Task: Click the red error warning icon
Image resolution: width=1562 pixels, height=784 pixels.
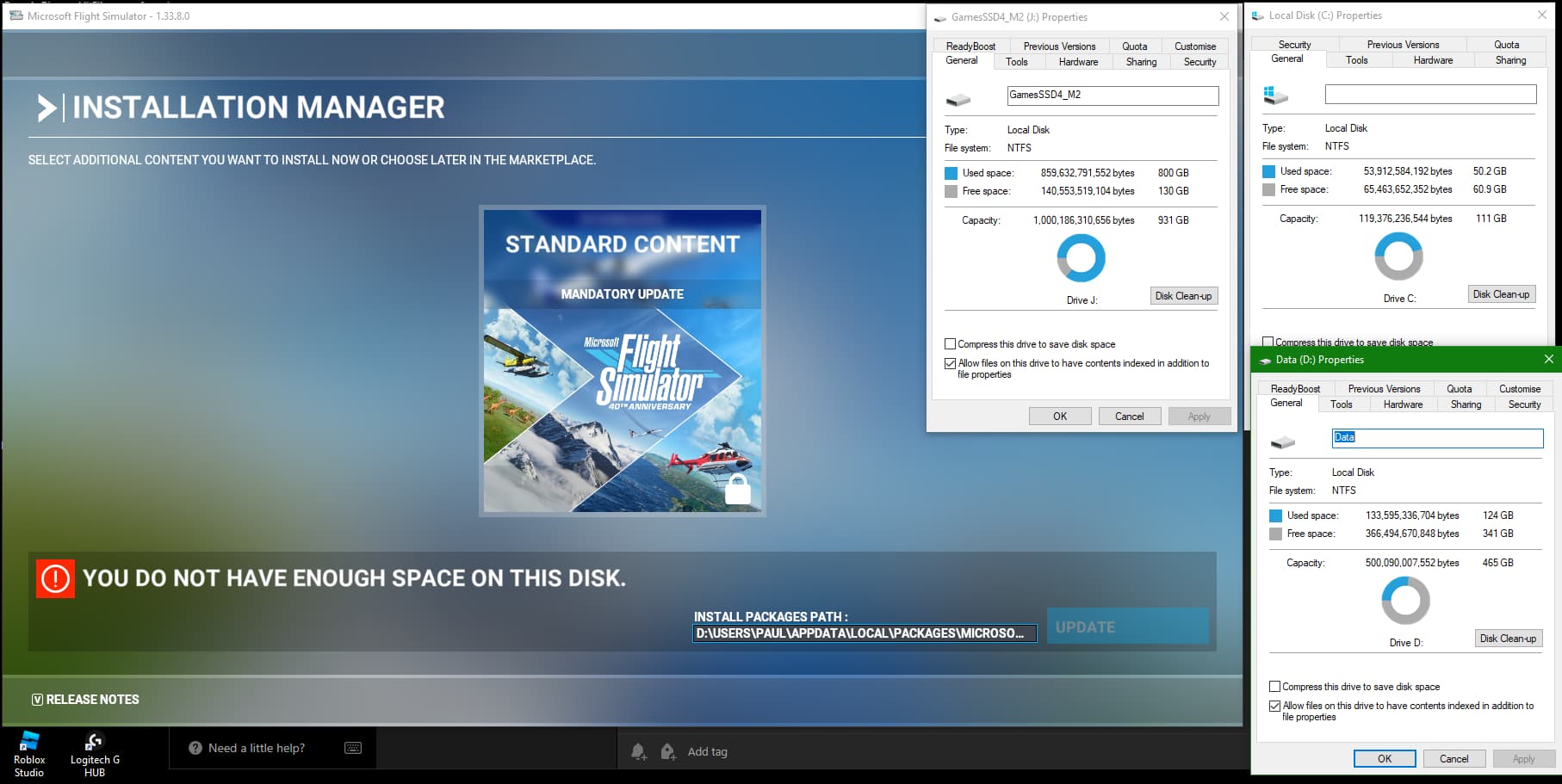Action: click(x=55, y=578)
